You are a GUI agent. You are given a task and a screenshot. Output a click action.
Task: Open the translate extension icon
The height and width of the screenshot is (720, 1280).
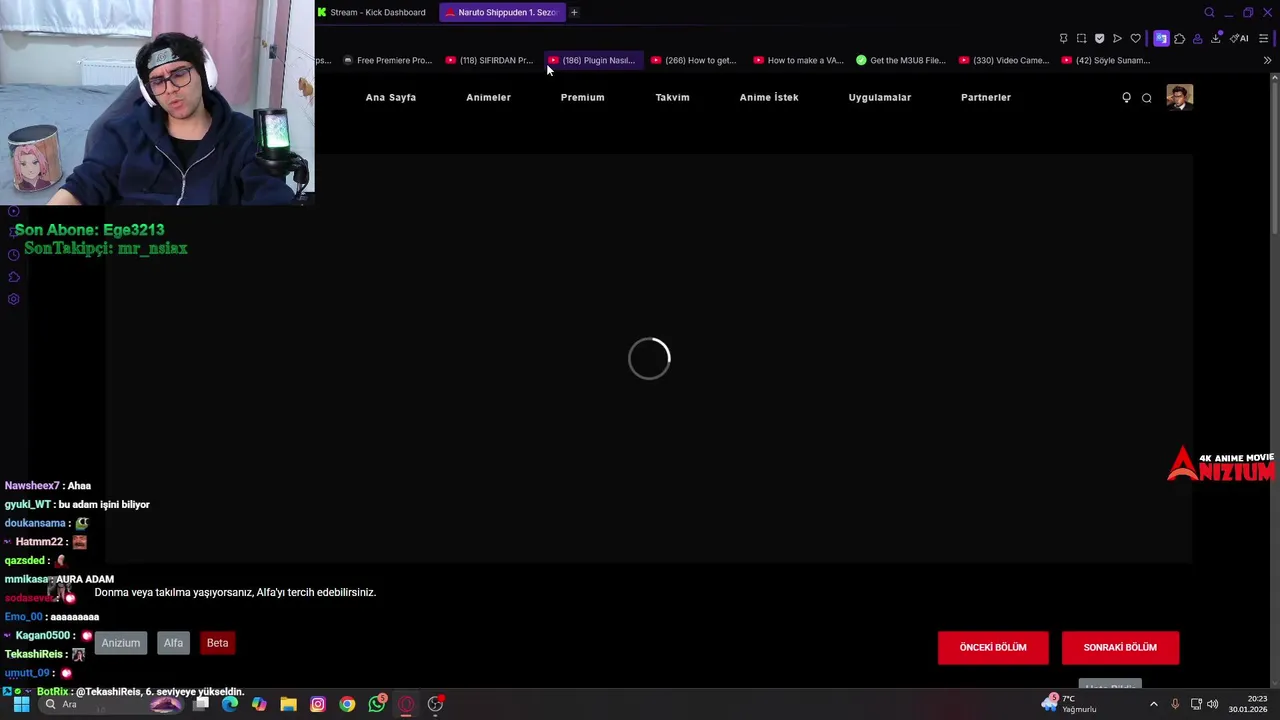coord(1161,39)
